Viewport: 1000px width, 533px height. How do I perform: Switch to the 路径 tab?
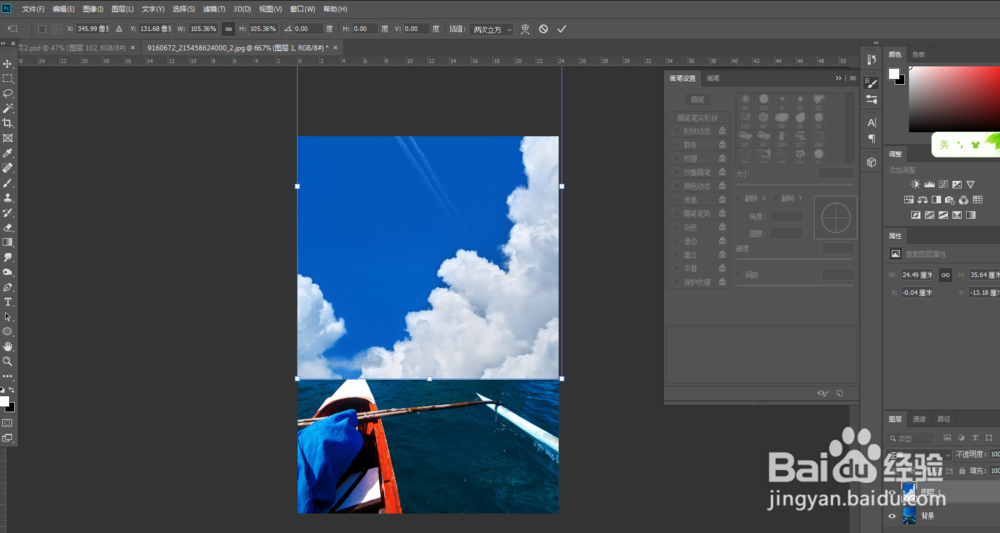943,419
